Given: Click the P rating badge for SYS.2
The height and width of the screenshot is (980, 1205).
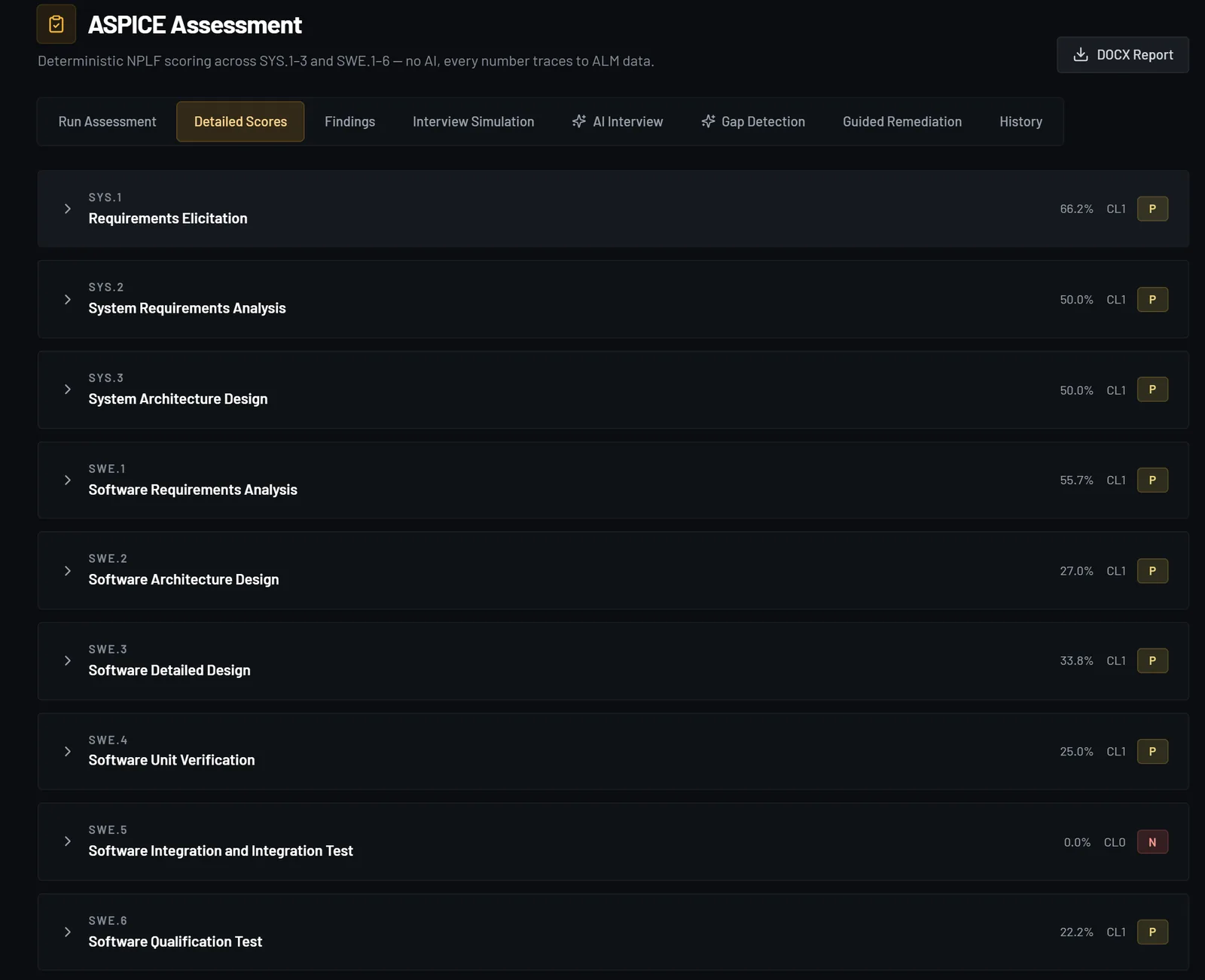Looking at the screenshot, I should [x=1152, y=299].
